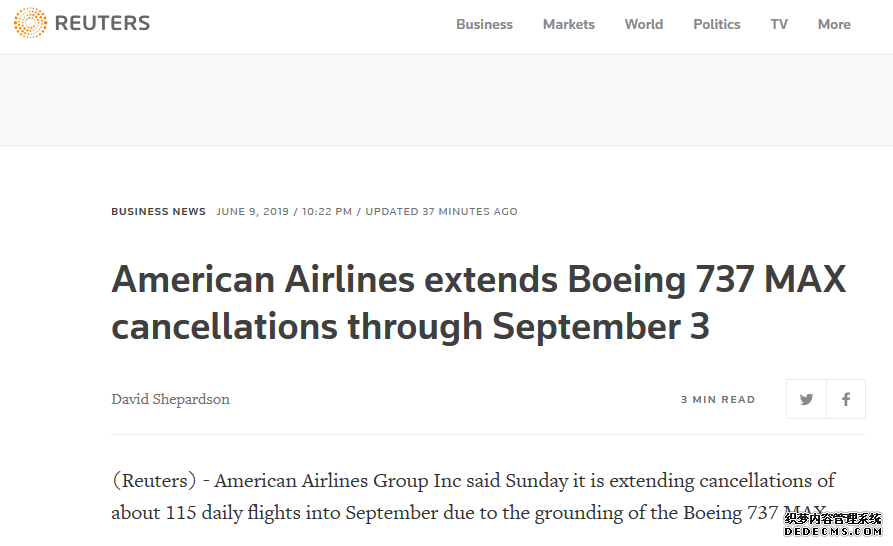The height and width of the screenshot is (546, 893).
Task: Navigate to the Politics section
Action: 716,24
